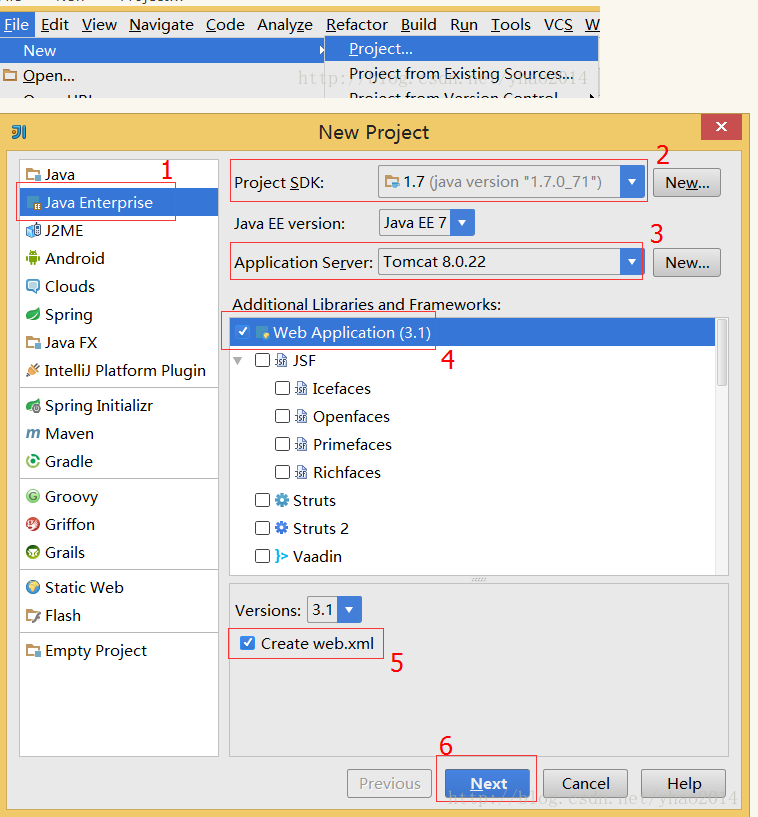Viewport: 758px width, 817px height.
Task: Choose Project from Existing Sources...
Action: pyautogui.click(x=462, y=73)
